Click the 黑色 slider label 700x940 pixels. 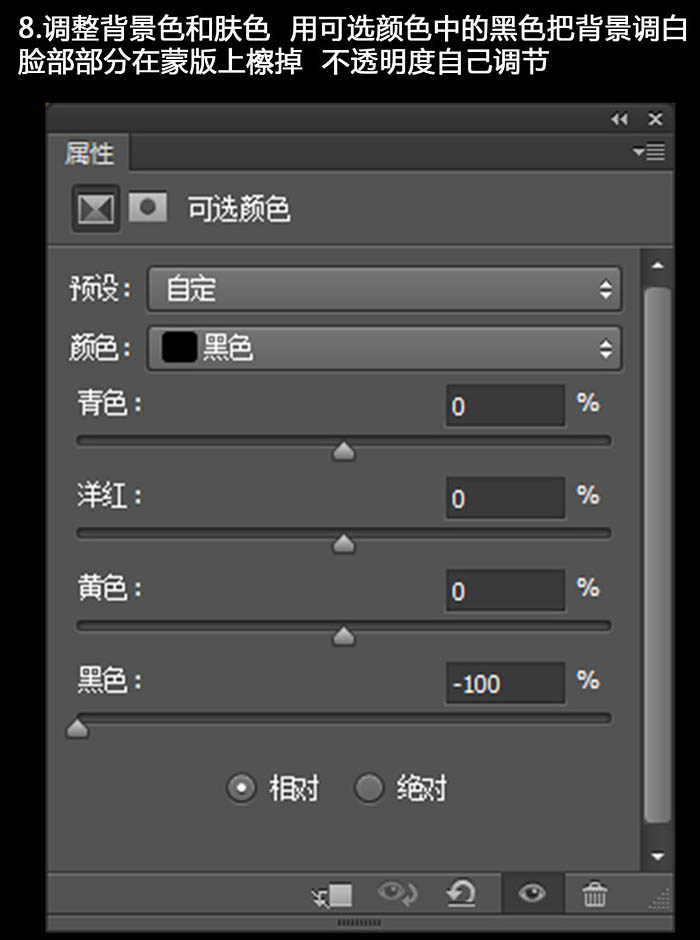click(110, 680)
